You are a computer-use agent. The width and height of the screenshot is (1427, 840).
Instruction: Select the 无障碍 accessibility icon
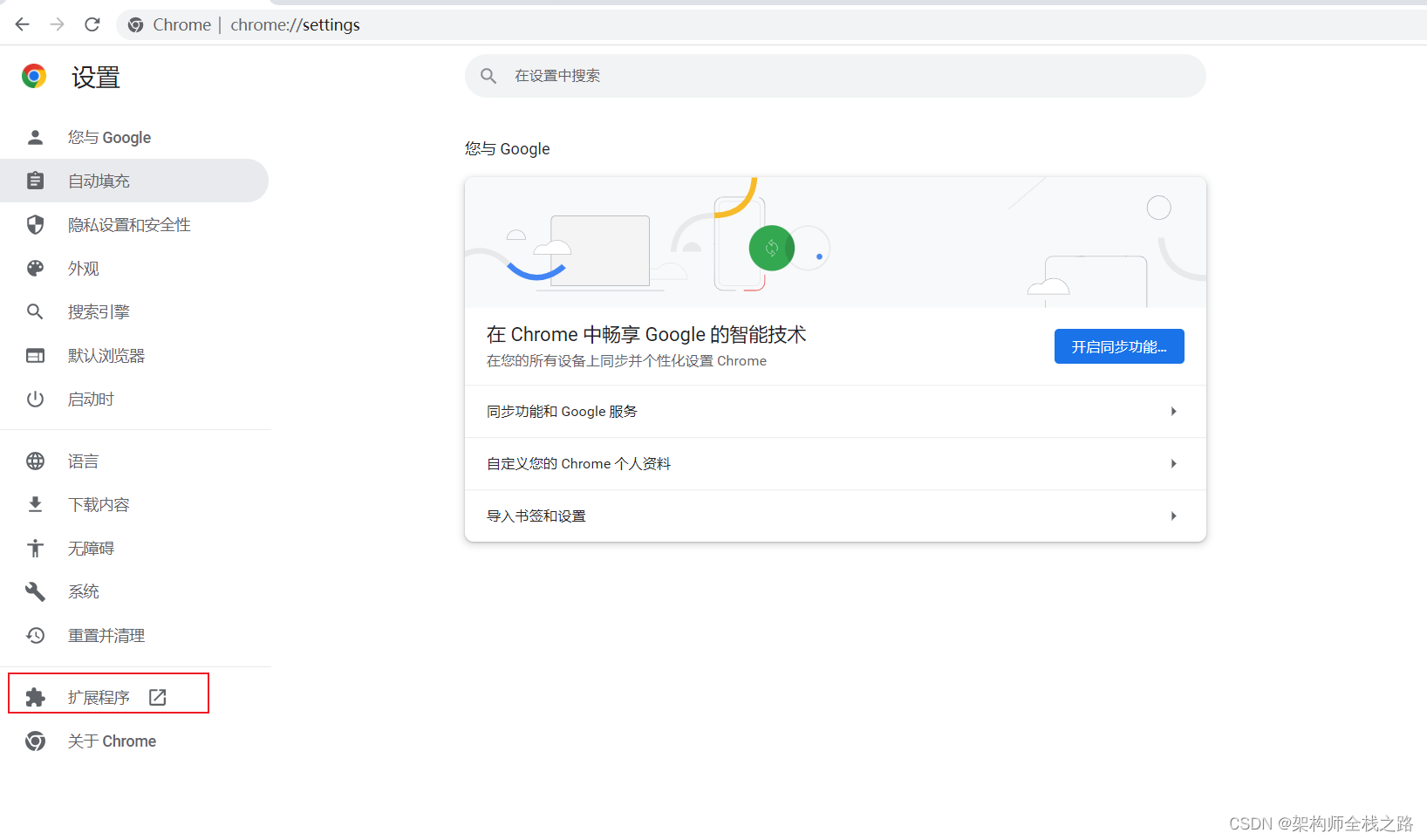pyautogui.click(x=35, y=548)
